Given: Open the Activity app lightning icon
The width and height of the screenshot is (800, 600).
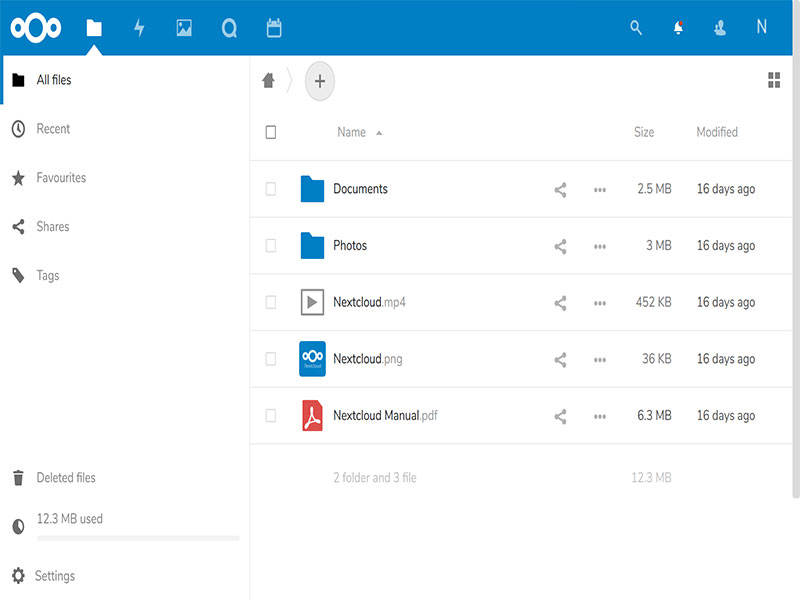Looking at the screenshot, I should click(139, 28).
